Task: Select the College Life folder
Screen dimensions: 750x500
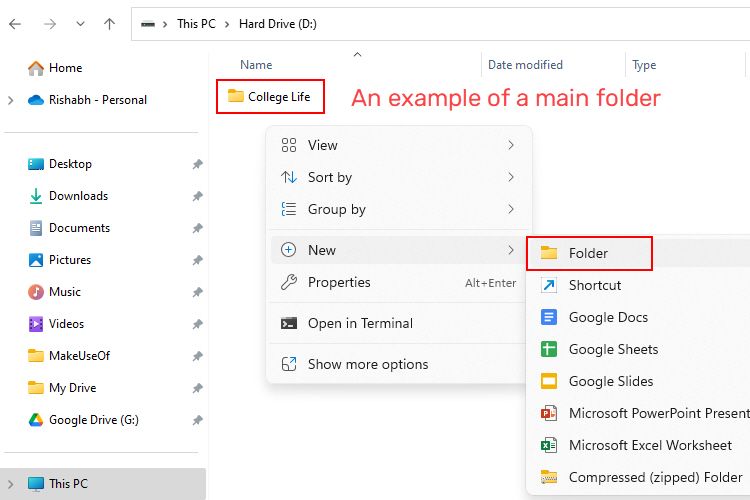Action: [x=269, y=96]
